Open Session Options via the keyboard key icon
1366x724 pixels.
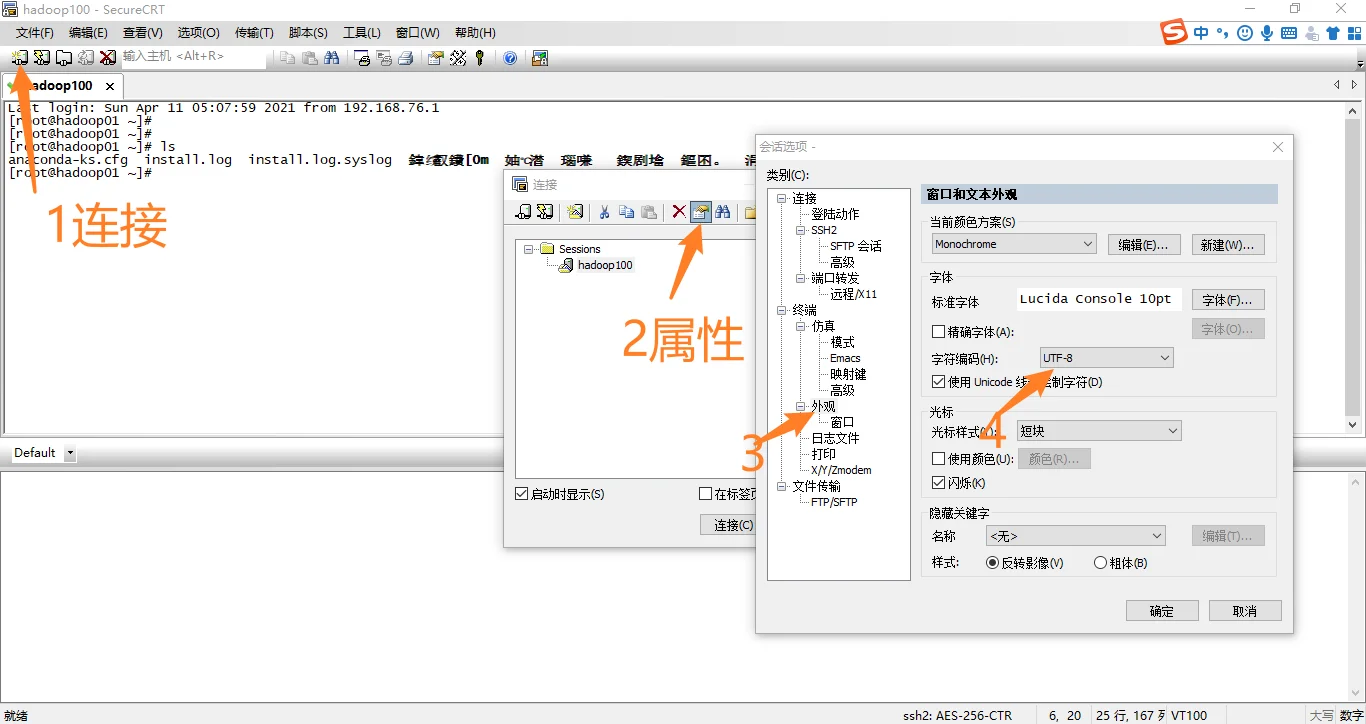click(x=479, y=57)
